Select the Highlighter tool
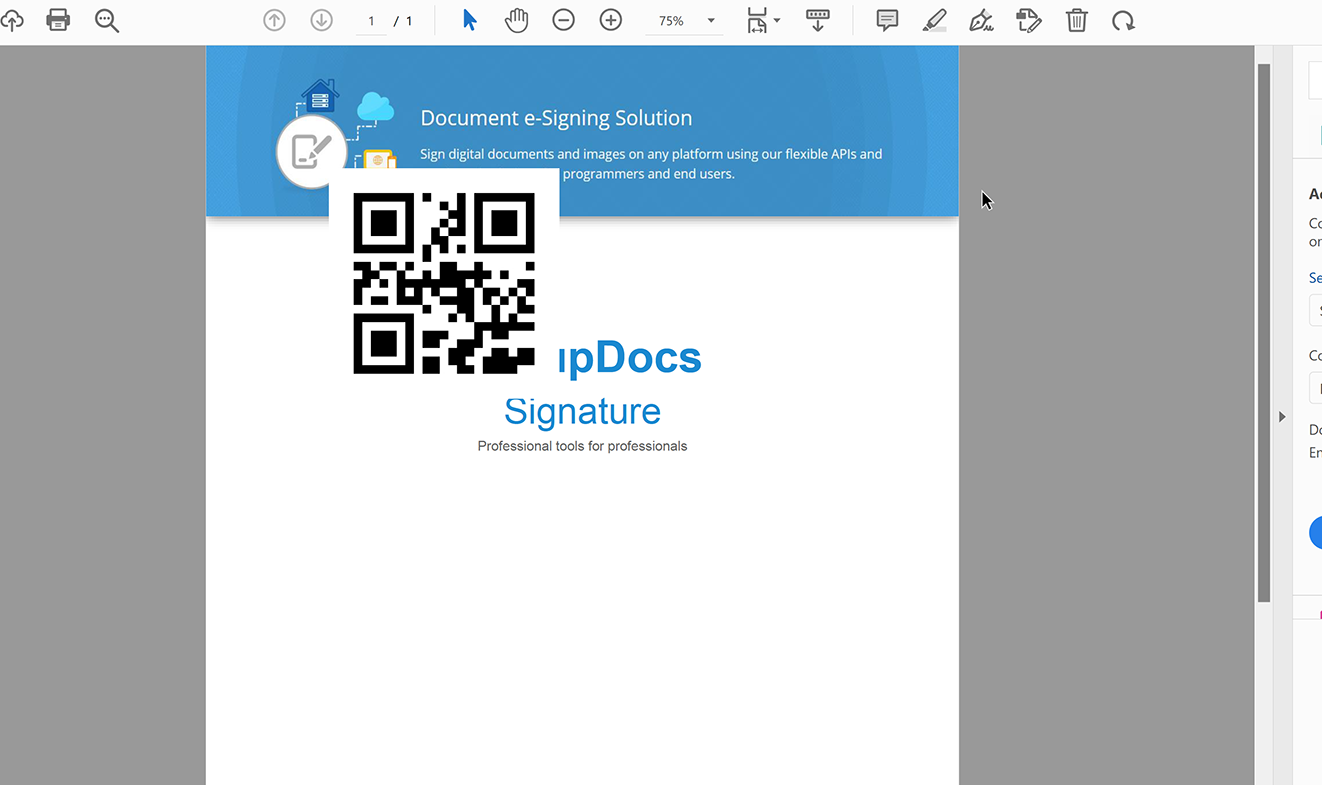Screen dimensions: 1322x785 (934, 20)
